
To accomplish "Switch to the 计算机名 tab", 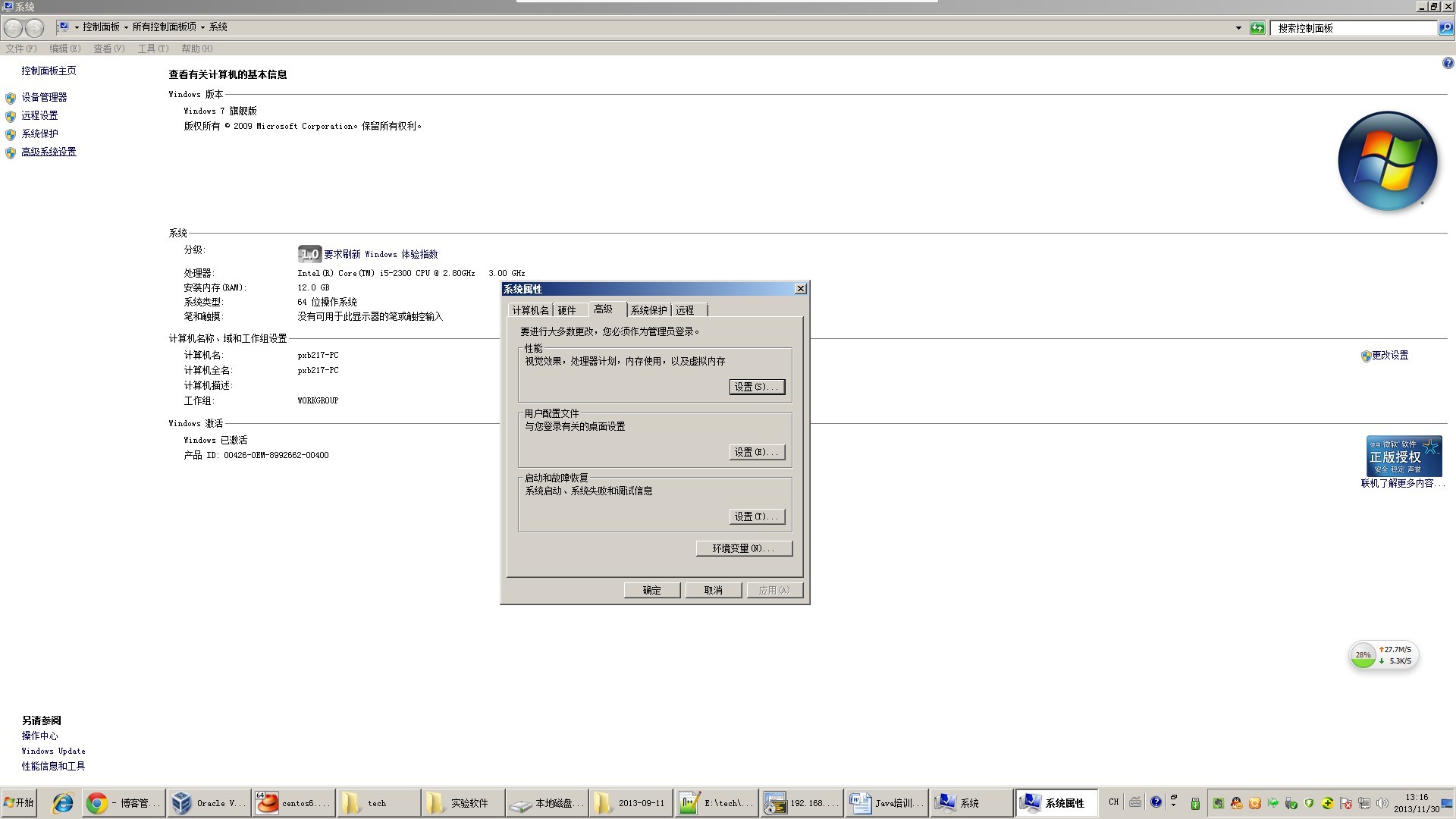I will point(530,310).
